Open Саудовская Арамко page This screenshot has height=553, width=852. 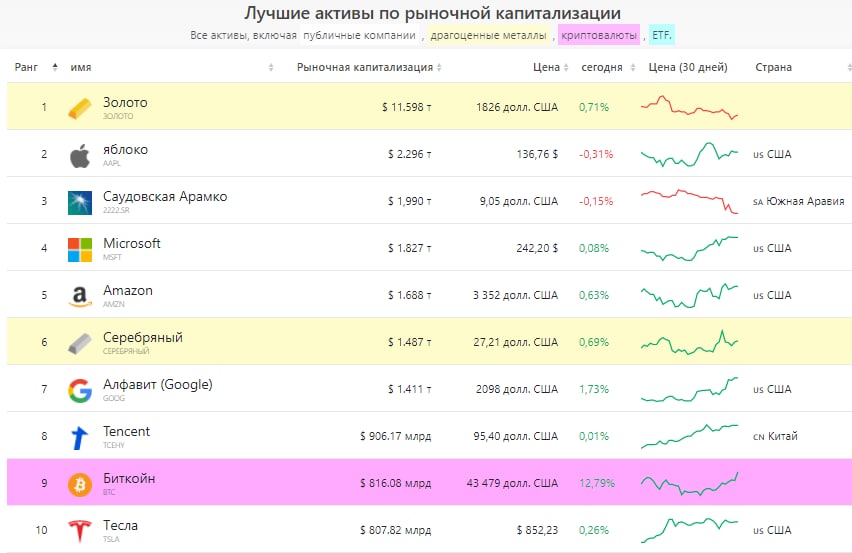(x=165, y=196)
